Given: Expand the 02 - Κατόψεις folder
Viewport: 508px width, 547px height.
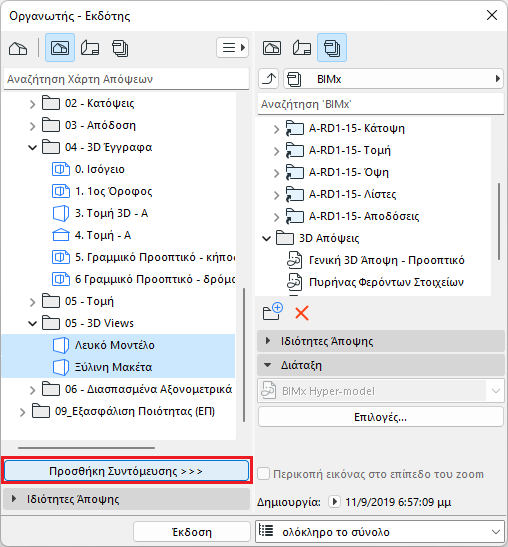Looking at the screenshot, I should coord(32,104).
